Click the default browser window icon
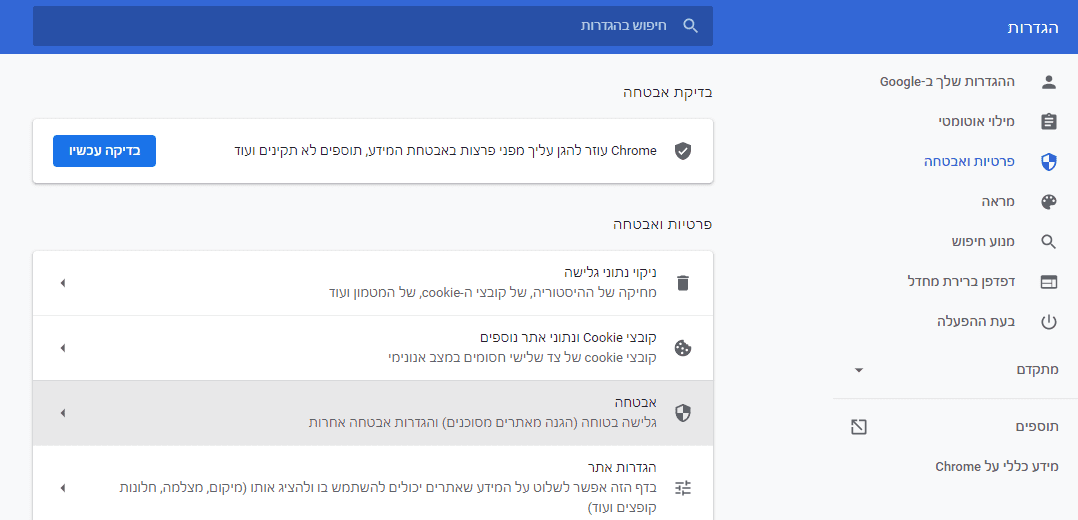Screen dimensions: 1078x520 click(x=1048, y=281)
